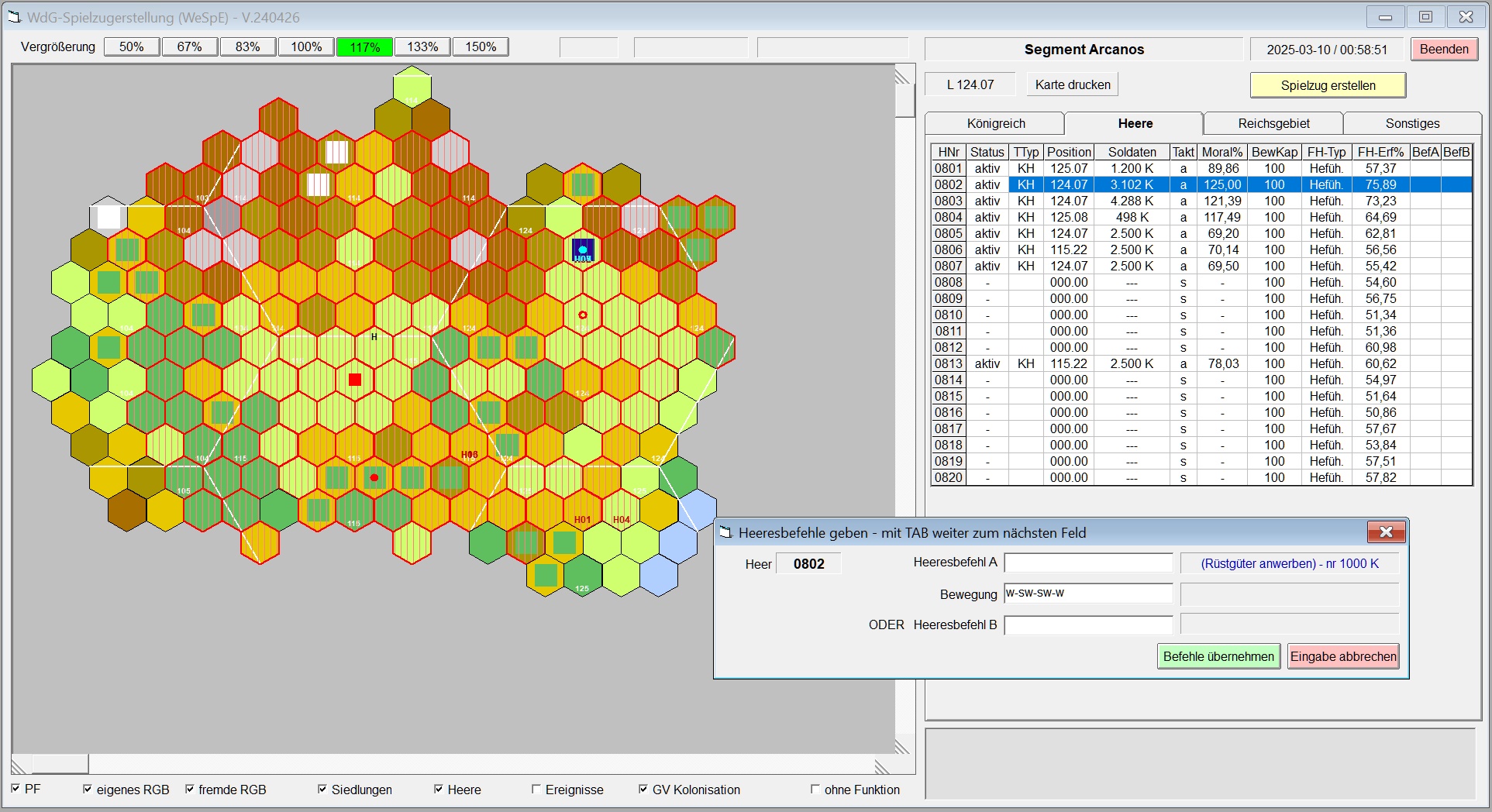The width and height of the screenshot is (1492, 812).
Task: Click Befehle übernehmen button
Action: click(1218, 656)
